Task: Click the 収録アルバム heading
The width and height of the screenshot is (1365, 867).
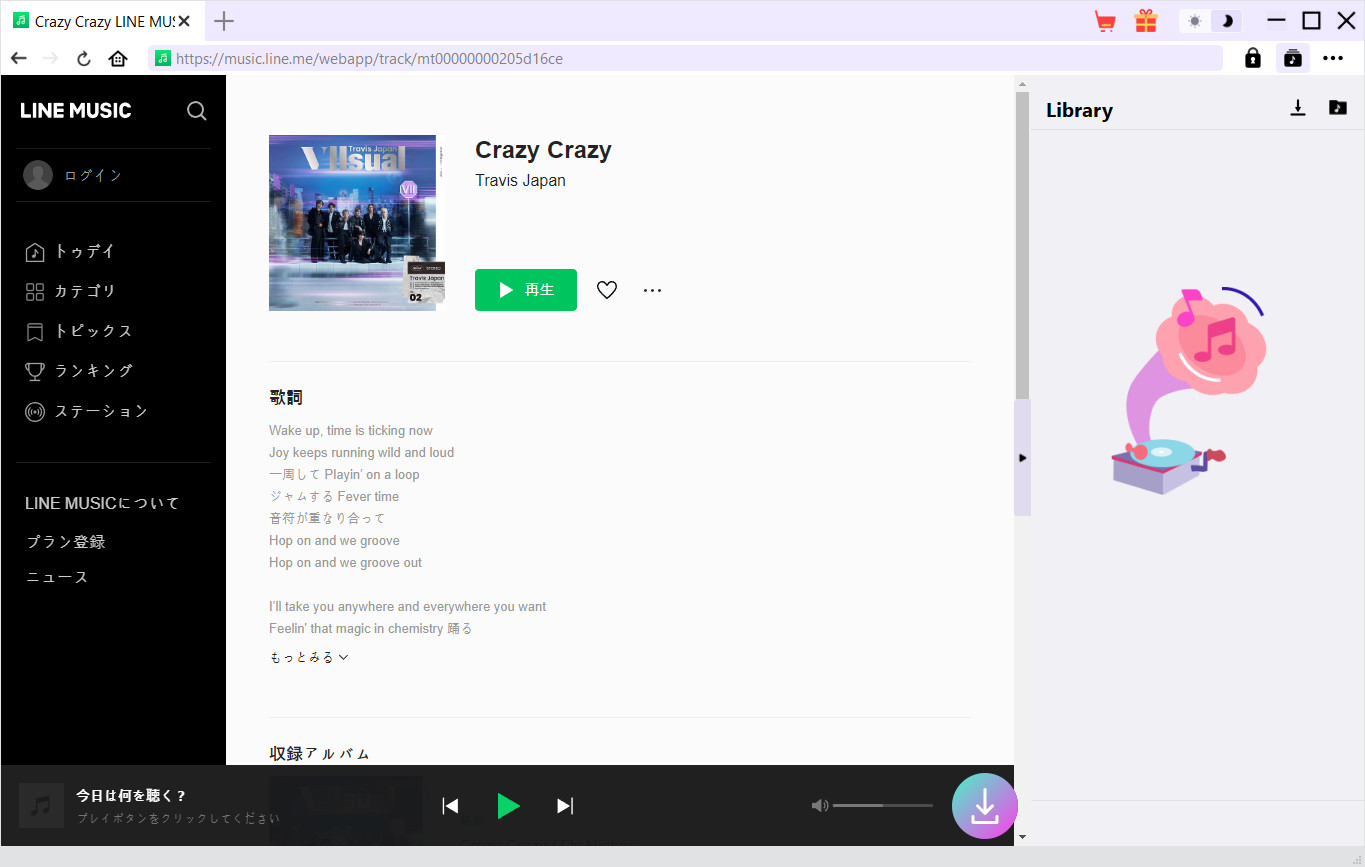Action: [x=319, y=754]
